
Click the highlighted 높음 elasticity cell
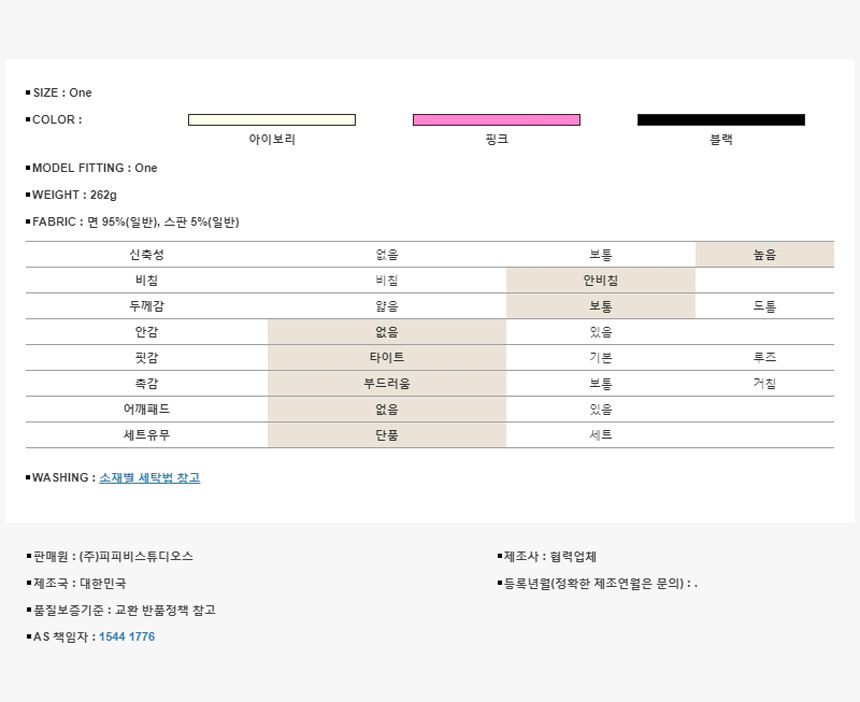tap(764, 255)
